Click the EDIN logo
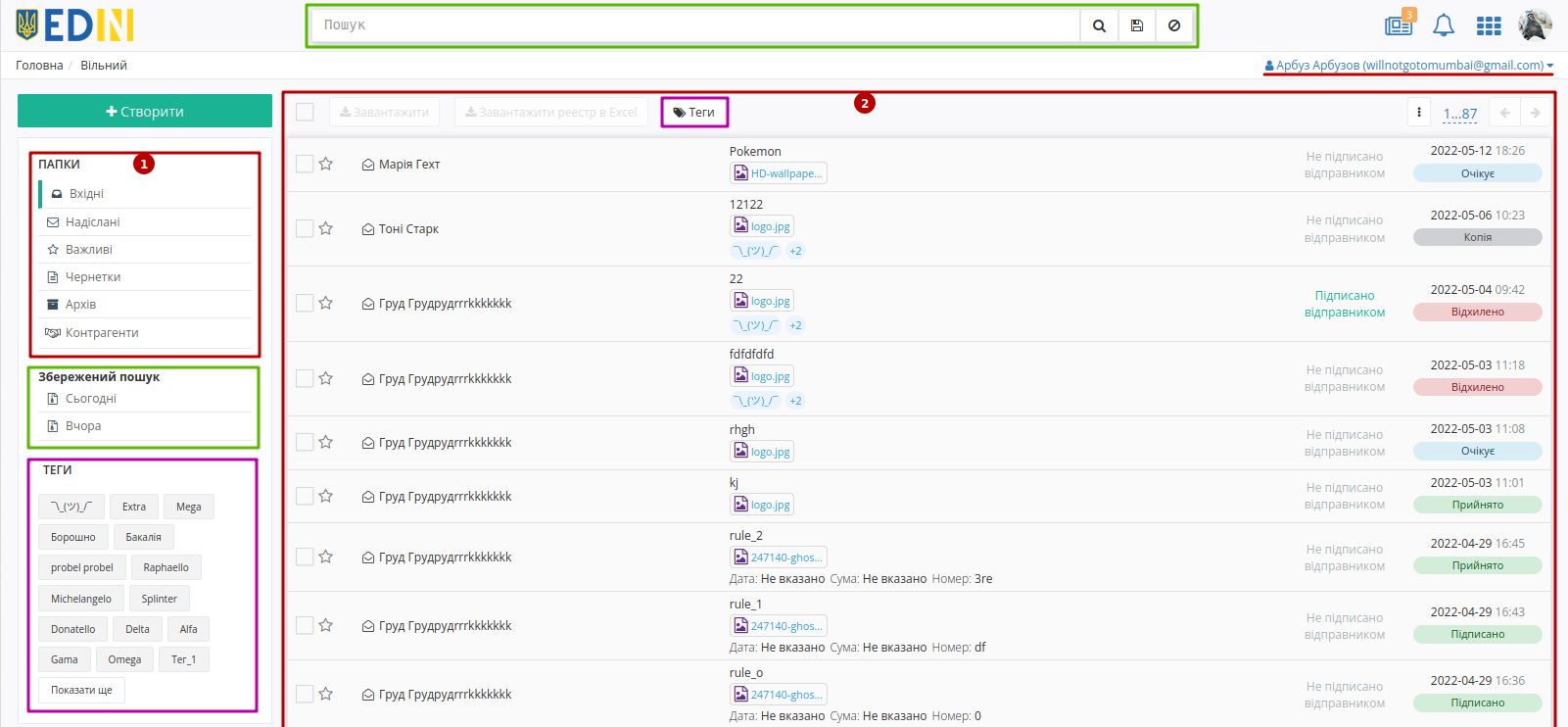 pyautogui.click(x=74, y=25)
